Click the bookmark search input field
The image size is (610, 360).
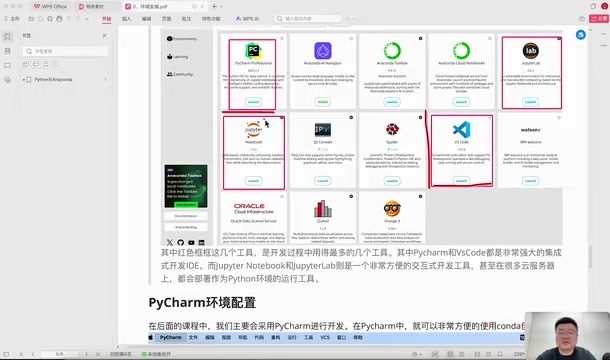pyautogui.click(x=65, y=51)
